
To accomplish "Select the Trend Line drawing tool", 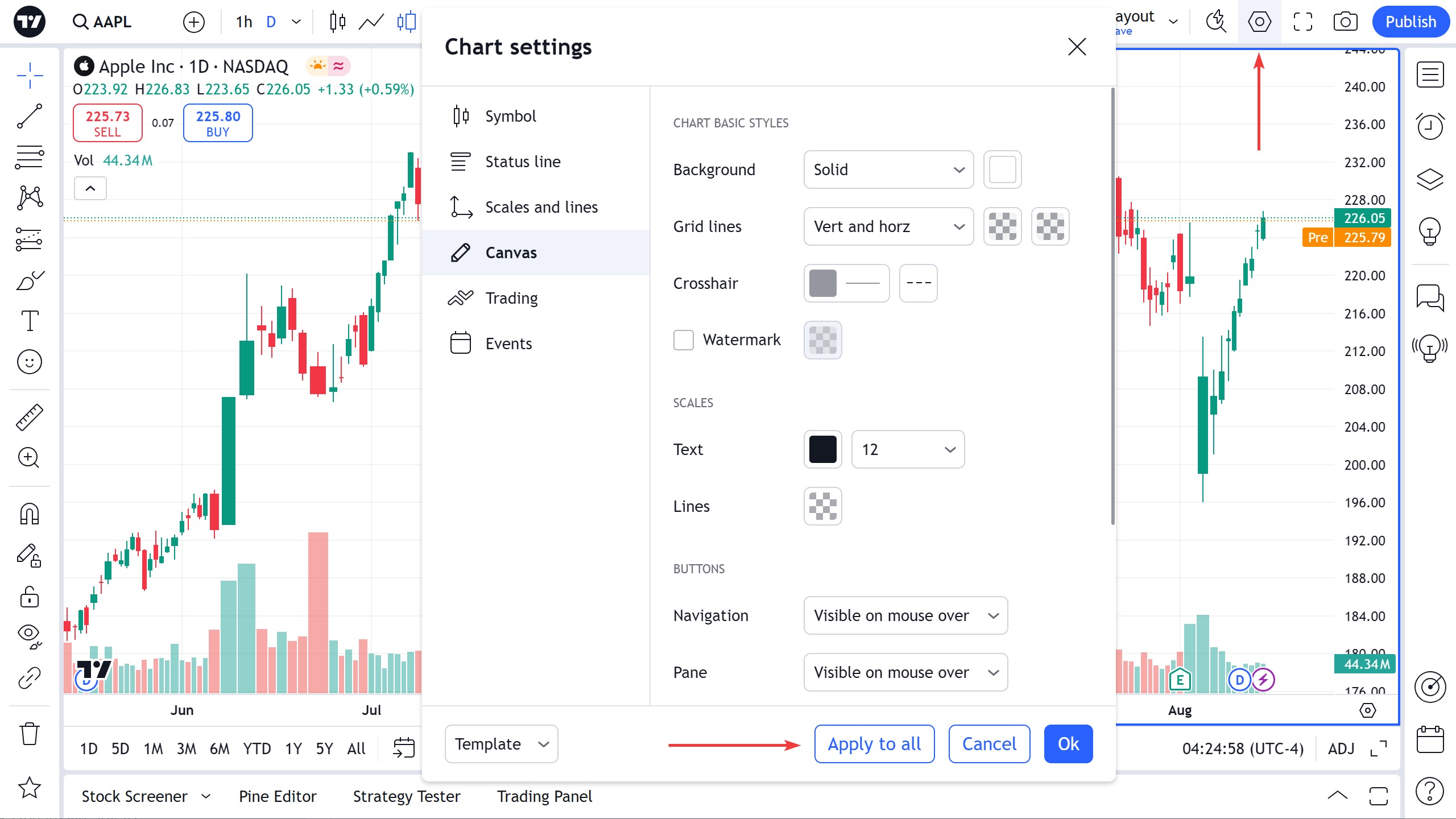I will point(30,116).
